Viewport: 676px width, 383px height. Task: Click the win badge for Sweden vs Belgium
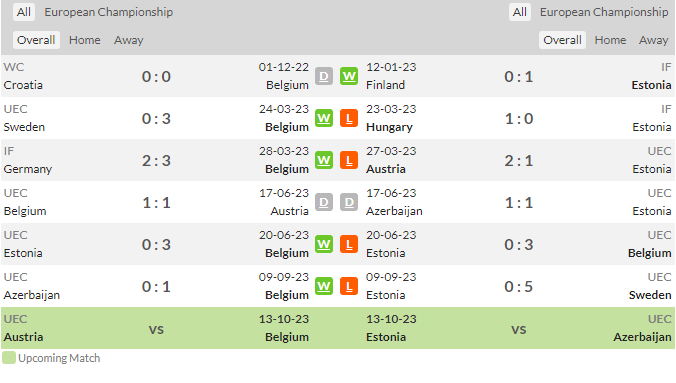324,118
